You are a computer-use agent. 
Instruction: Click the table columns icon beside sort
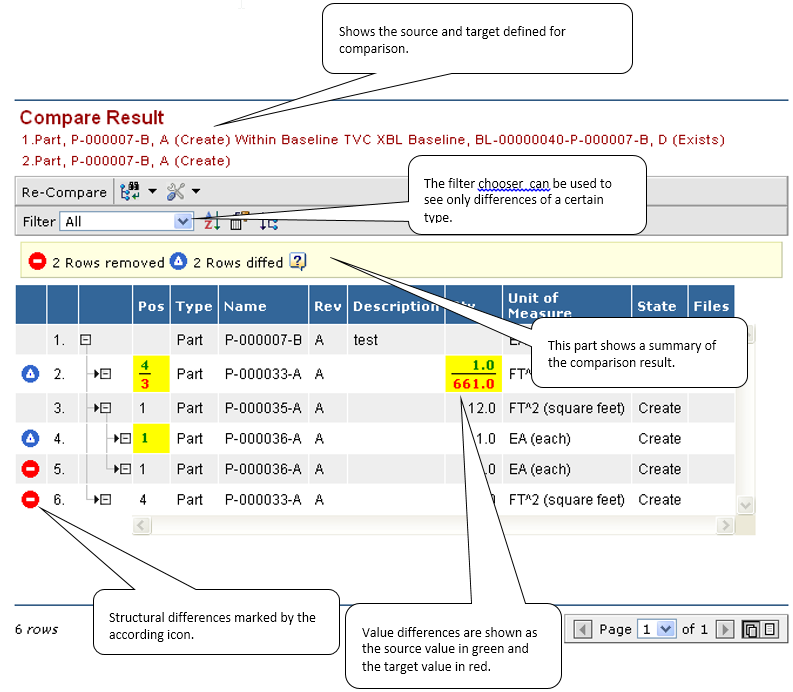(239, 222)
